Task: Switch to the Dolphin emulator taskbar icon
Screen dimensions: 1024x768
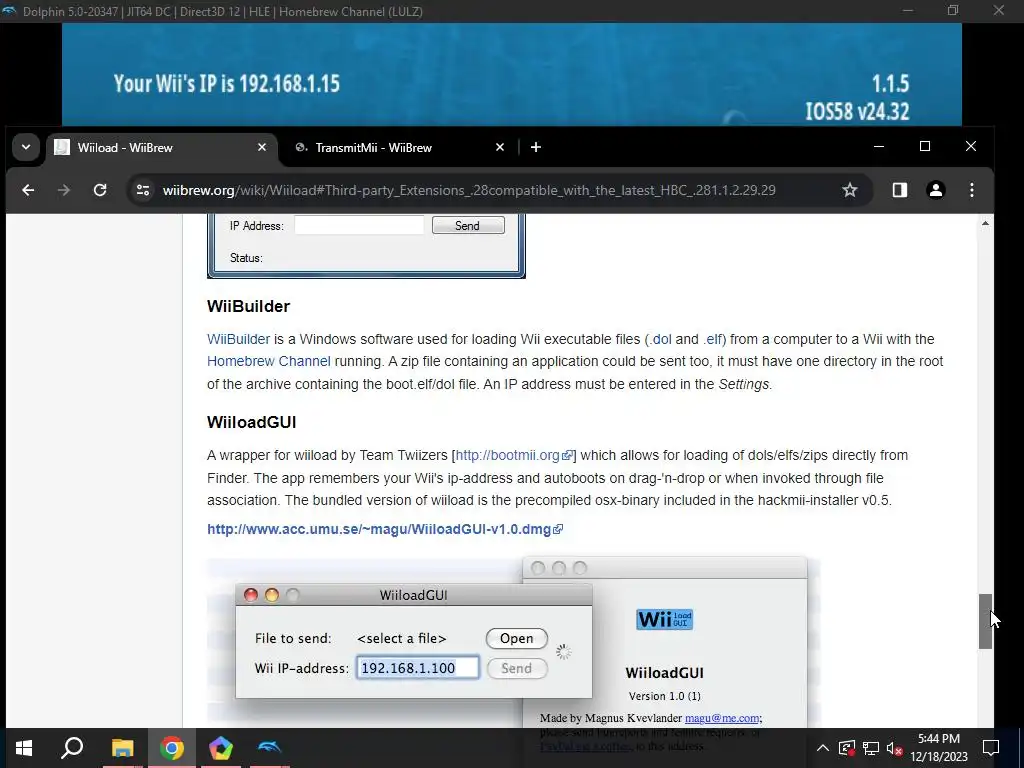Action: (269, 748)
